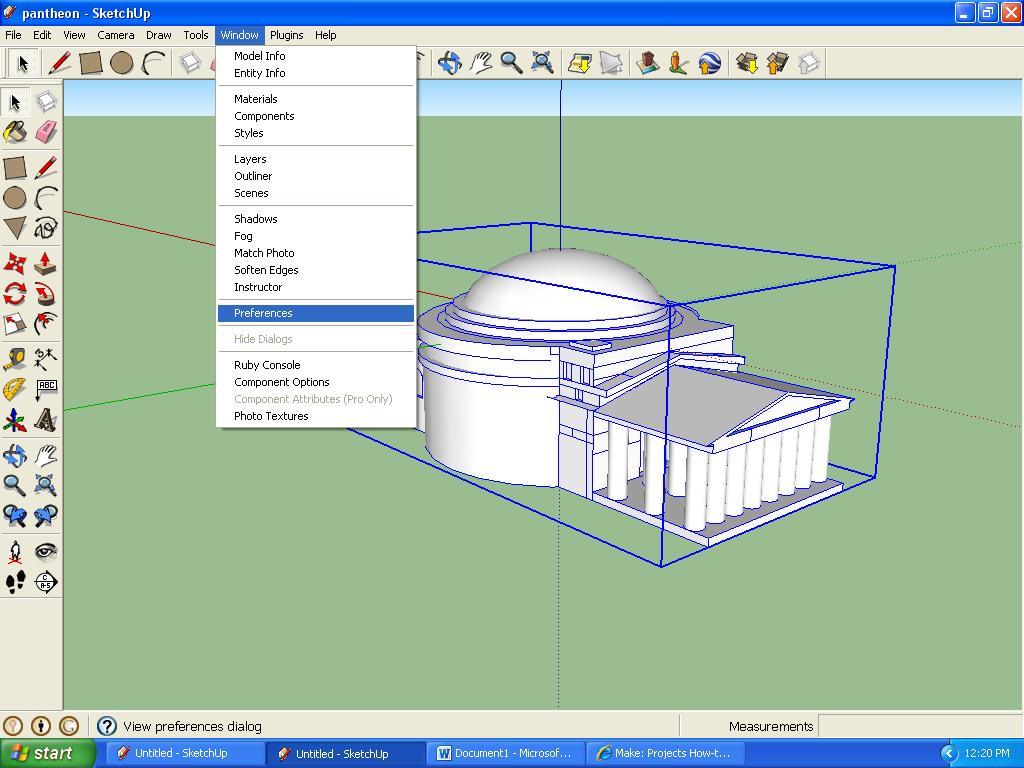The image size is (1024, 768).
Task: Select the Follow Me tool
Action: point(46,294)
